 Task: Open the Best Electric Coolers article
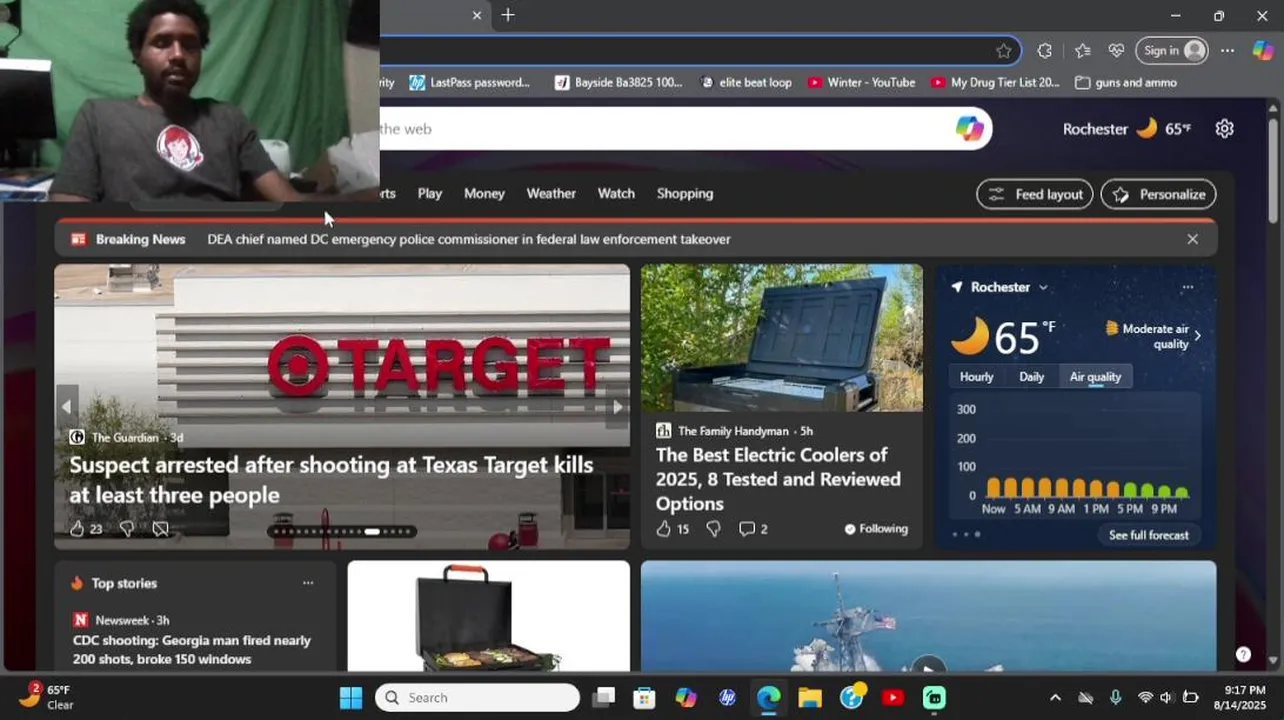(x=778, y=479)
